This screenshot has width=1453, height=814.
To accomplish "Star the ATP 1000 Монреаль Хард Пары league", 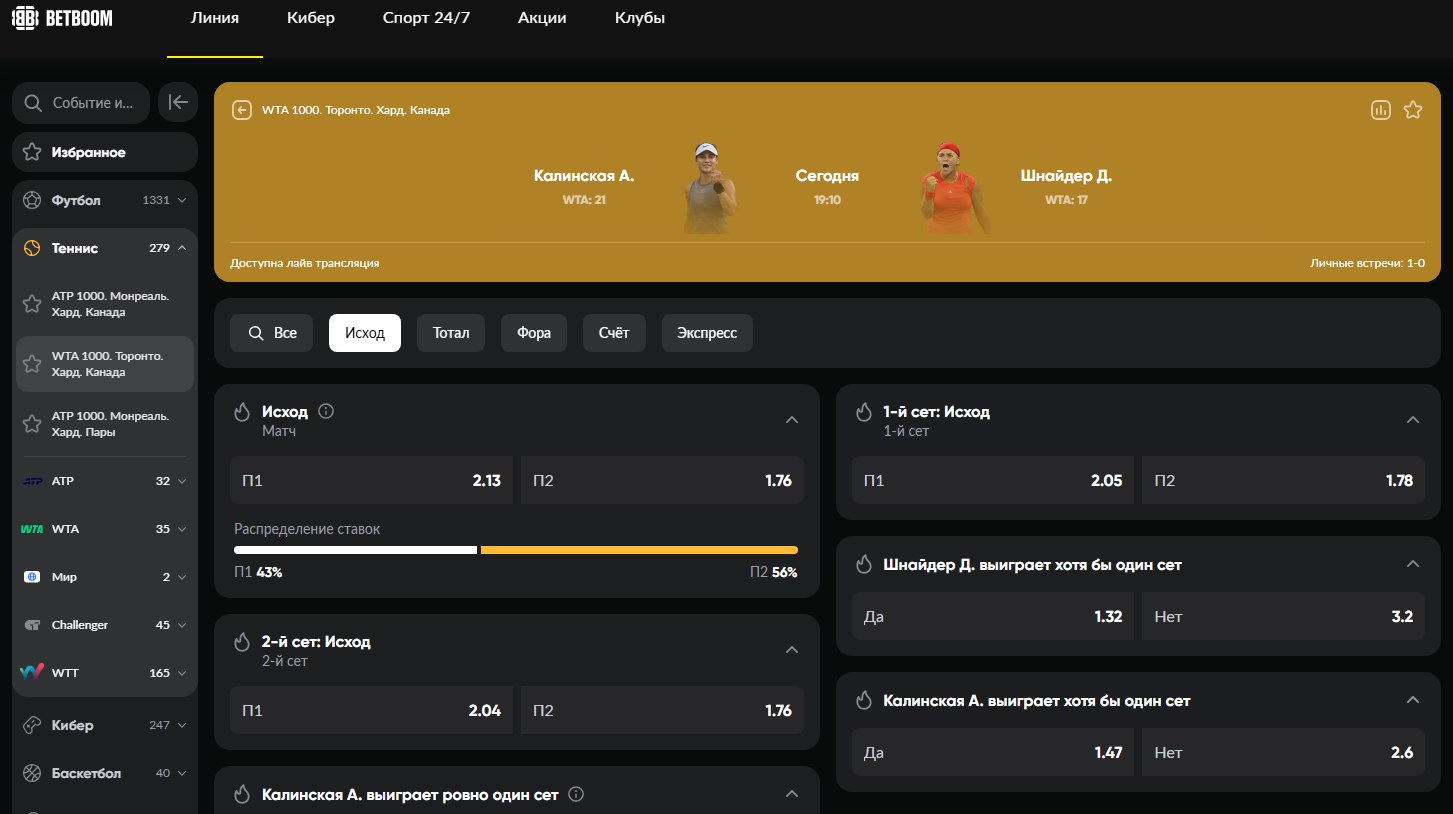I will (x=32, y=424).
